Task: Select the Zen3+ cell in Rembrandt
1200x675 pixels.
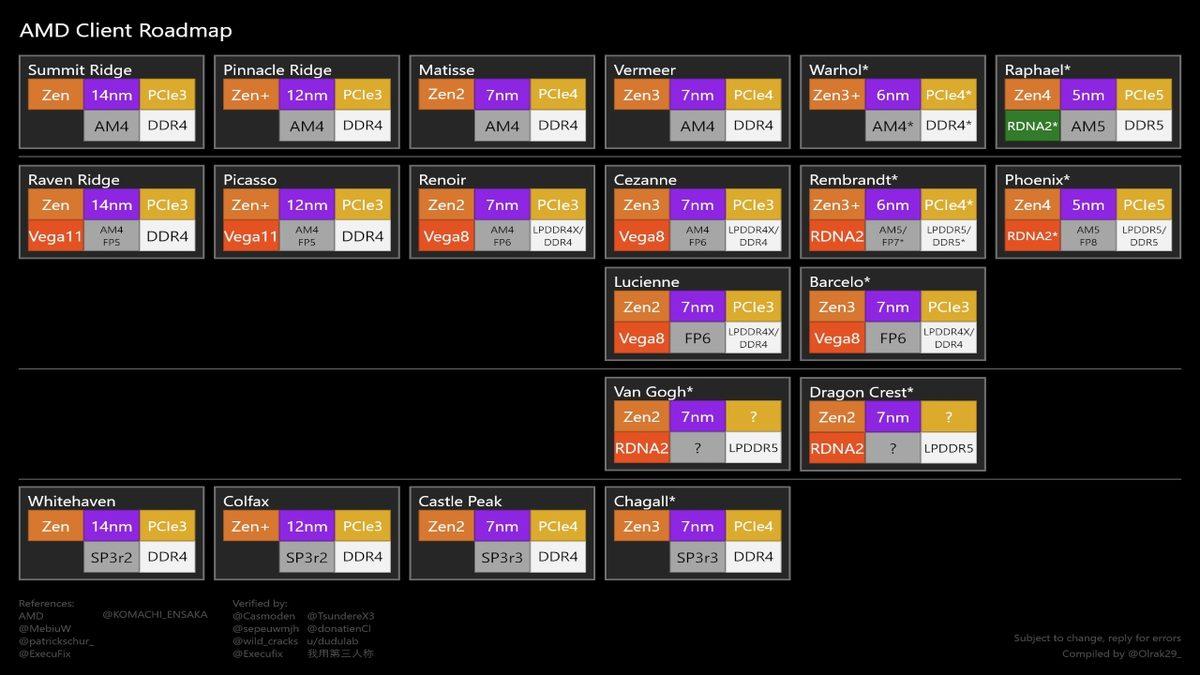Action: [836, 205]
